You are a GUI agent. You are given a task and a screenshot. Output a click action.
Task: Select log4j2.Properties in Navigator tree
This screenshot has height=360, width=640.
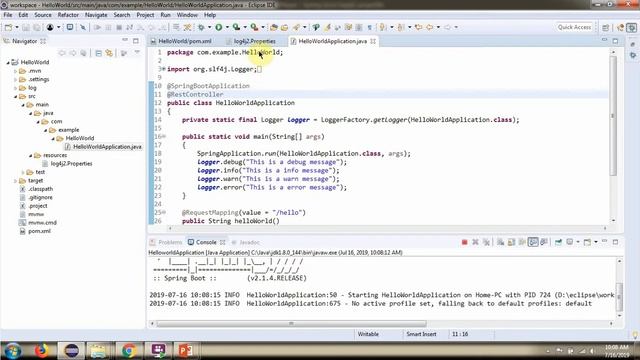point(71,164)
